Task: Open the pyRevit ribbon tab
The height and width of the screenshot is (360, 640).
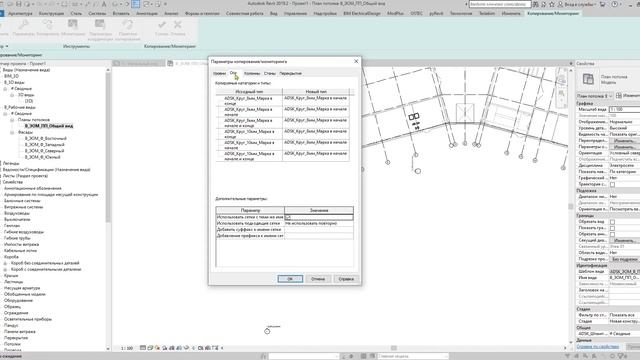Action: [x=436, y=13]
